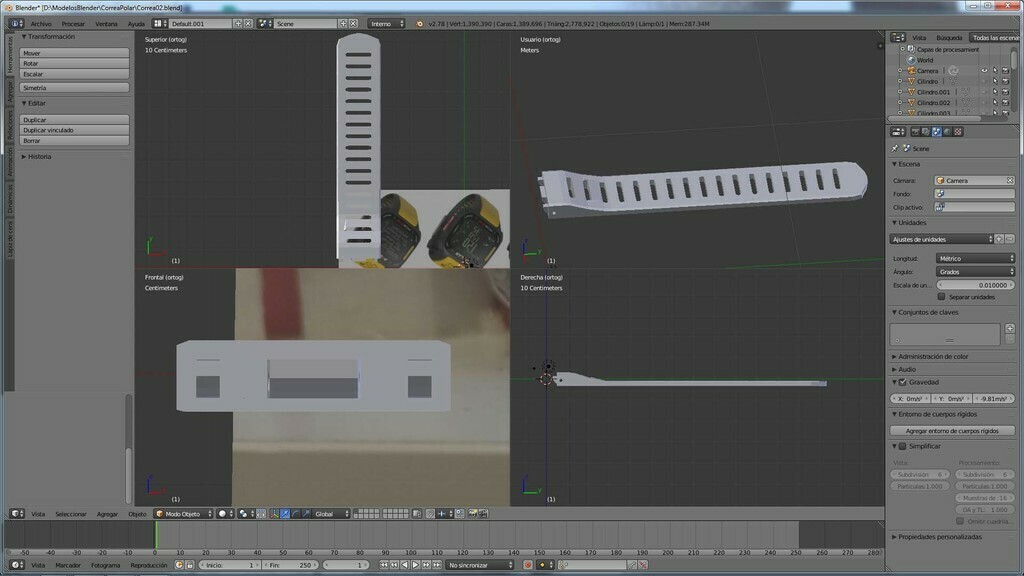The image size is (1024, 576).
Task: Click Mover button
Action: [x=74, y=53]
